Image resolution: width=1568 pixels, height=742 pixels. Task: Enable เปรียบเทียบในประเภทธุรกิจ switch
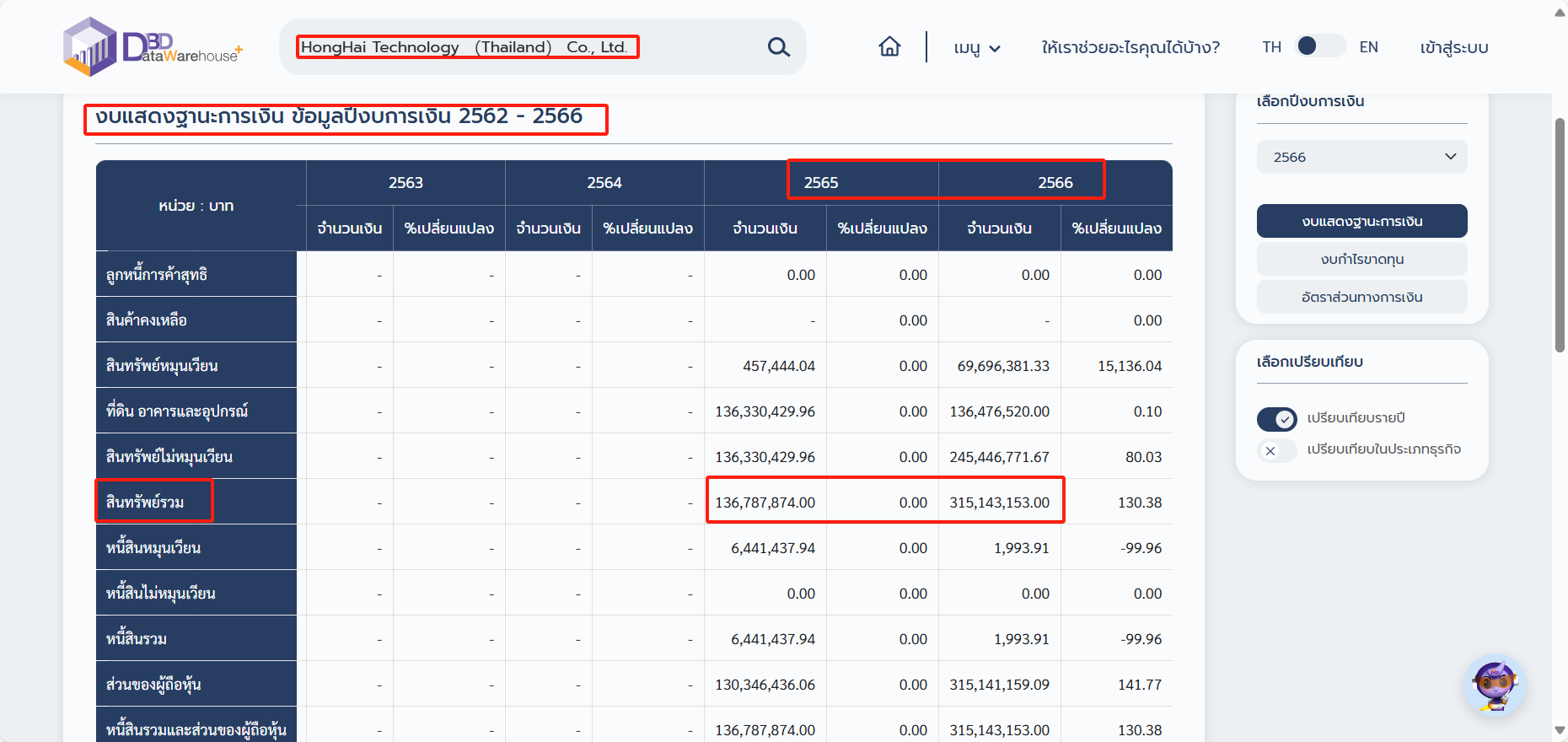(1276, 450)
